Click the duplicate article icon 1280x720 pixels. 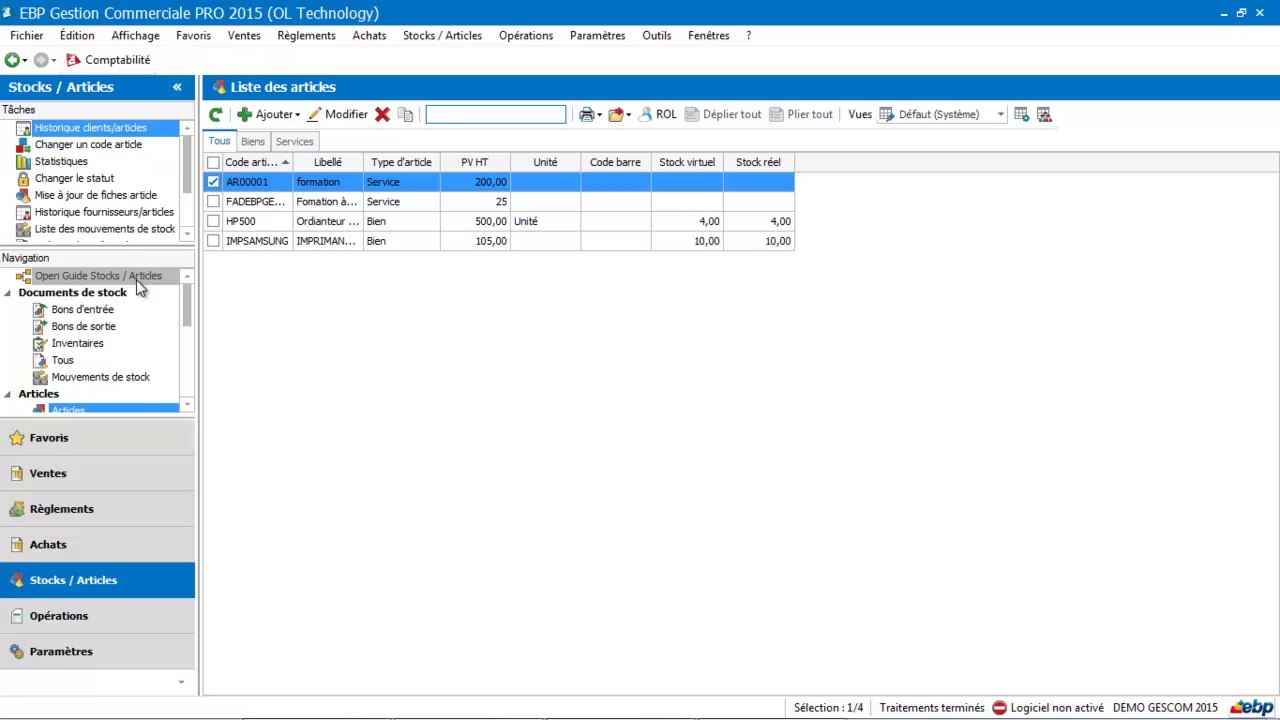pos(405,115)
